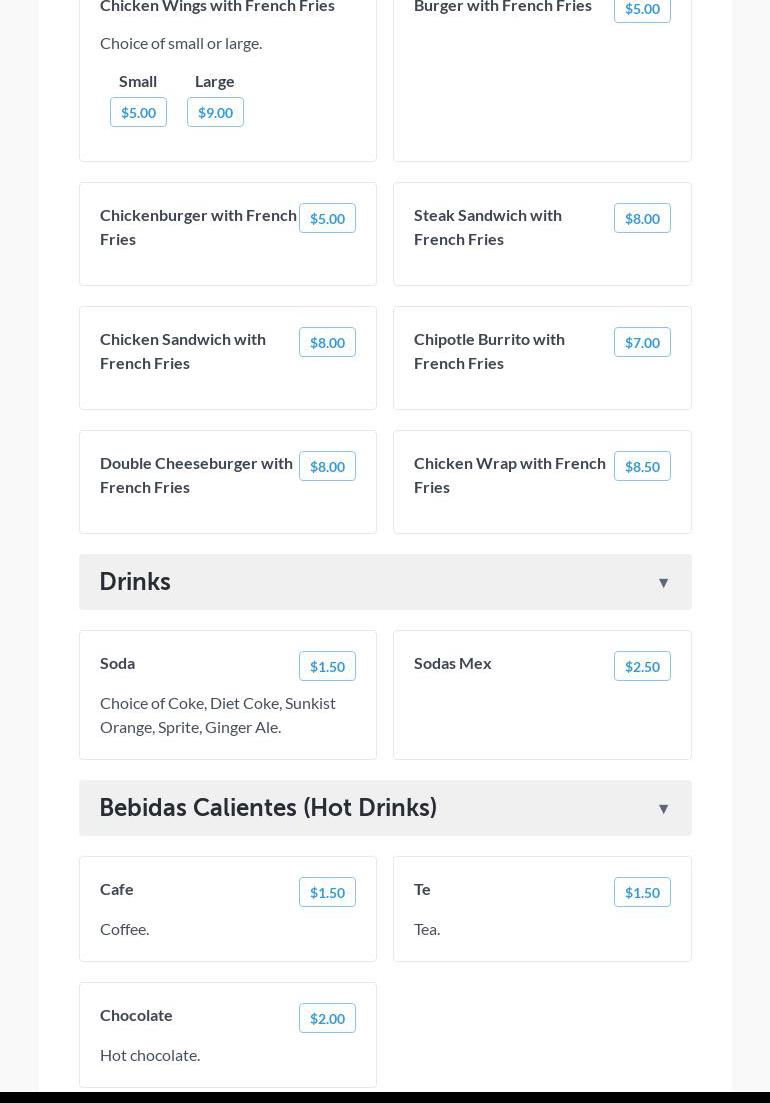
Task: Select the Small $5.00 chicken wings price
Action: click(138, 112)
